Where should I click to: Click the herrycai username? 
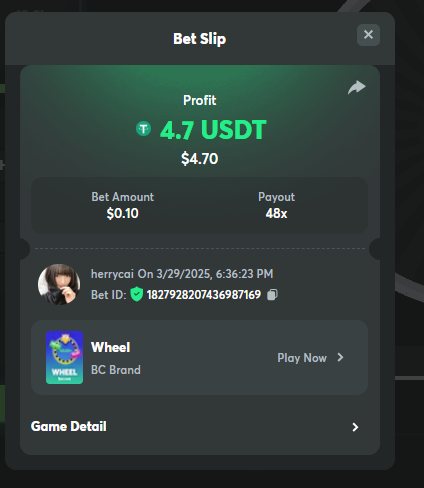pos(112,274)
